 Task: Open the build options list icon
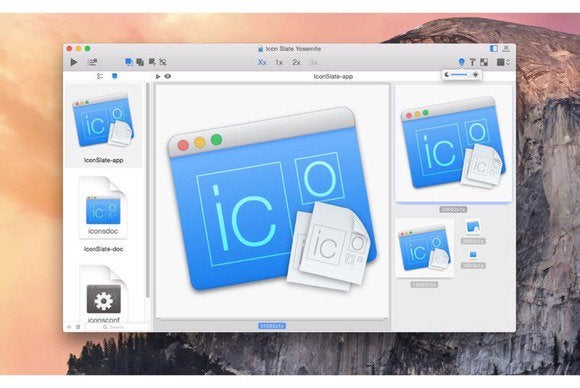click(x=92, y=62)
